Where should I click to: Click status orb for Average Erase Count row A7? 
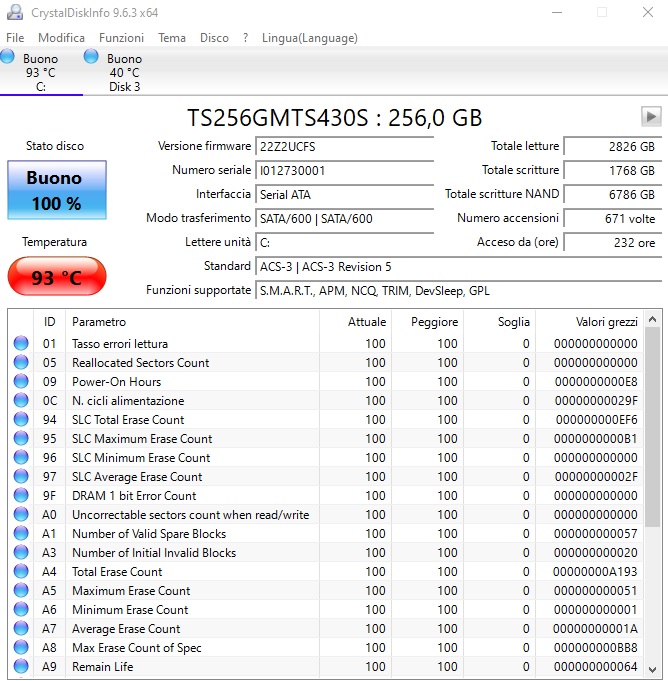[x=21, y=628]
